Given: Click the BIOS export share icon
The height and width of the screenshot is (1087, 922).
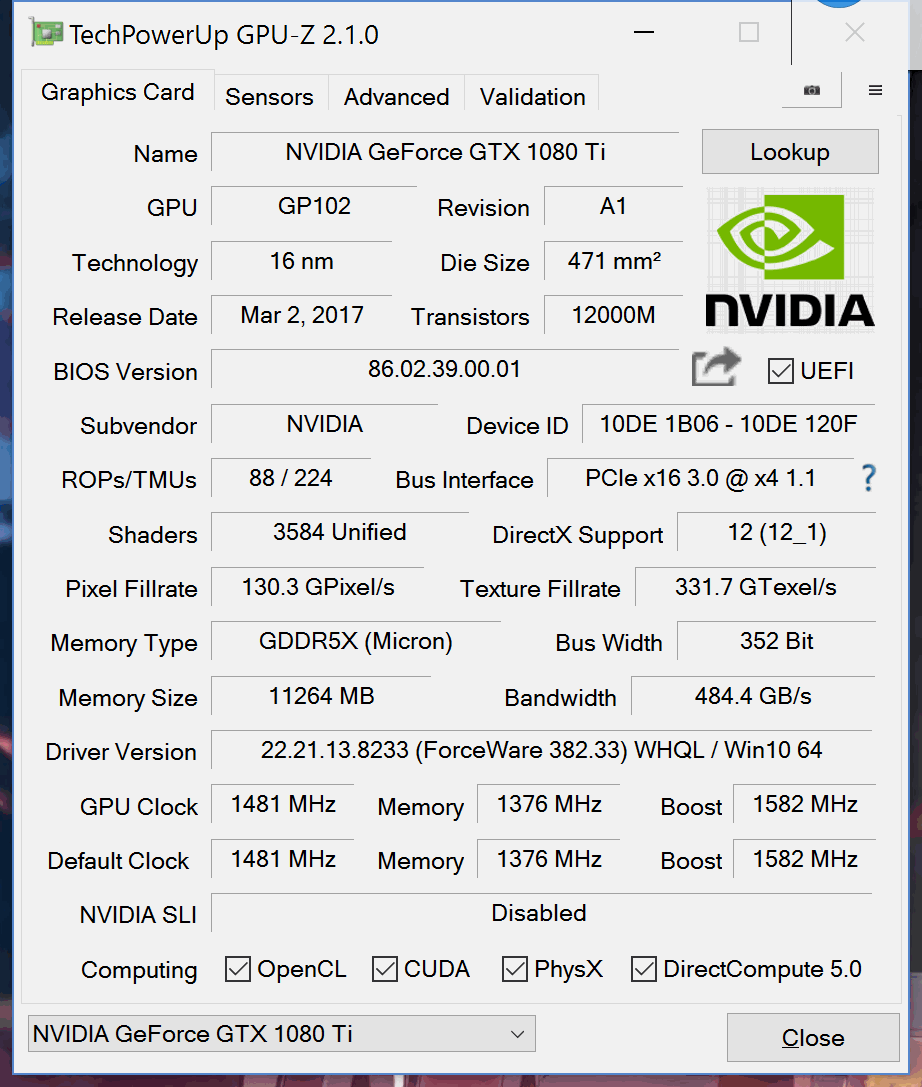Looking at the screenshot, I should [x=716, y=367].
